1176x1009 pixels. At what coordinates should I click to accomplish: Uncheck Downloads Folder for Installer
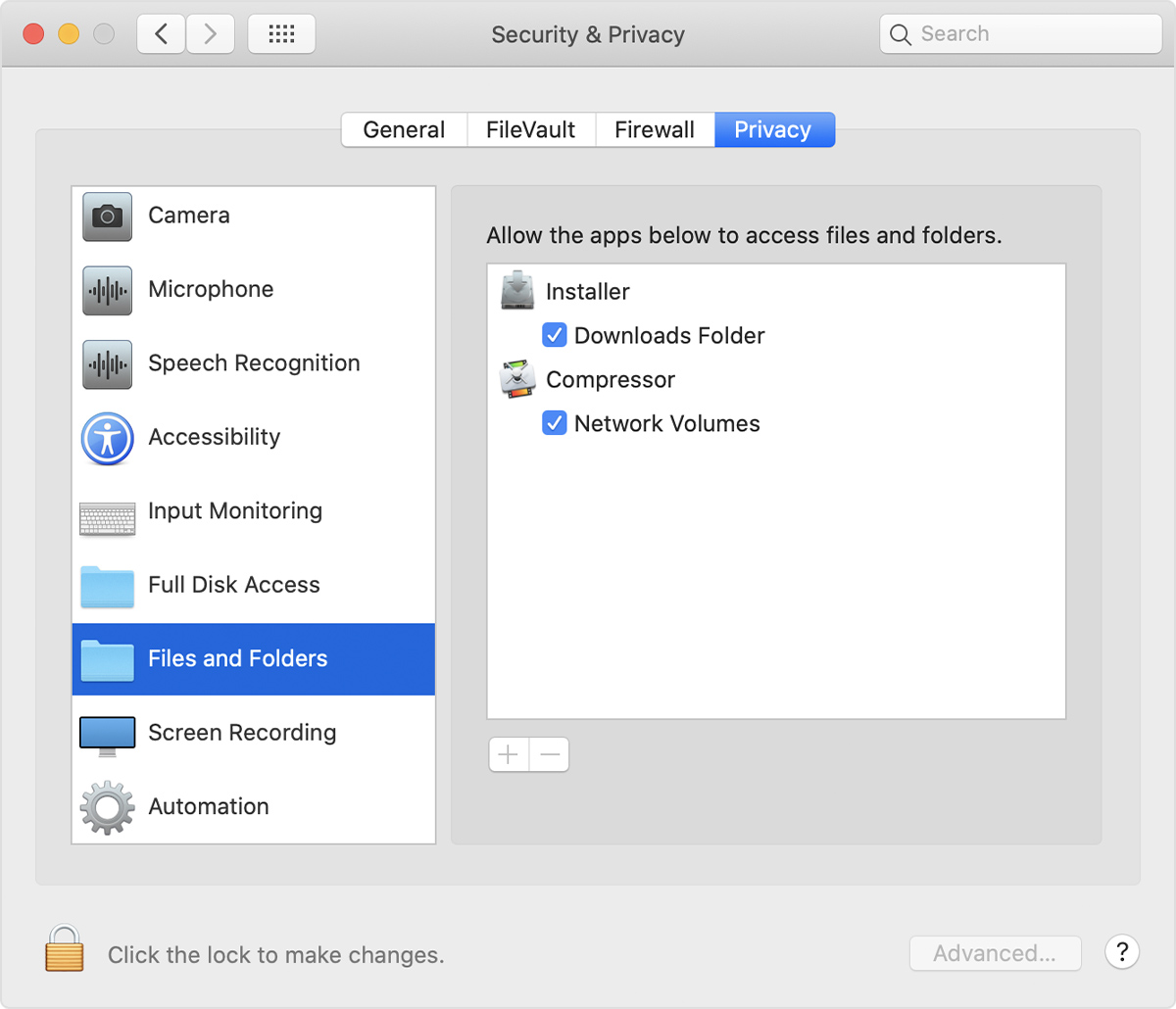tap(555, 334)
